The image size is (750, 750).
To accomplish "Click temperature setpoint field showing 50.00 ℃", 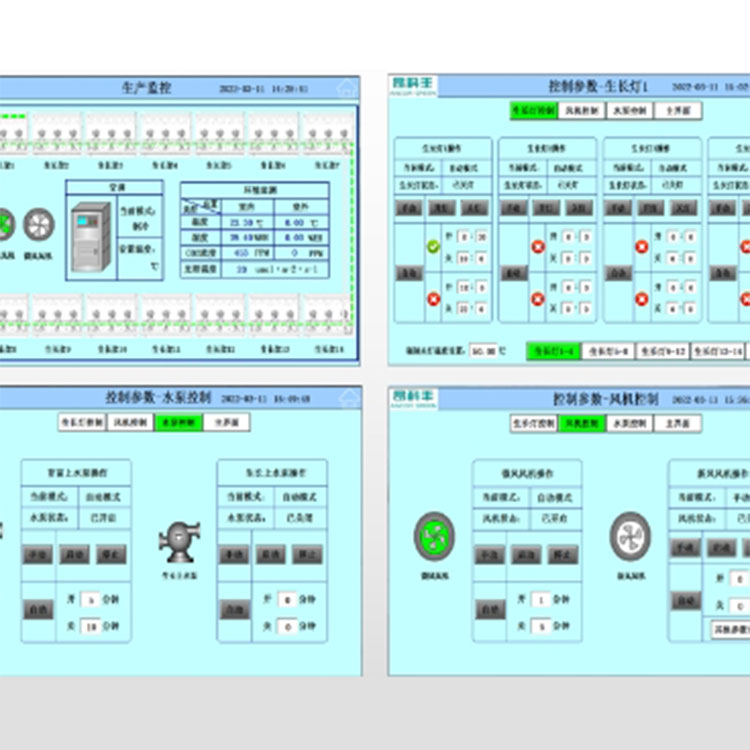I will click(x=484, y=352).
